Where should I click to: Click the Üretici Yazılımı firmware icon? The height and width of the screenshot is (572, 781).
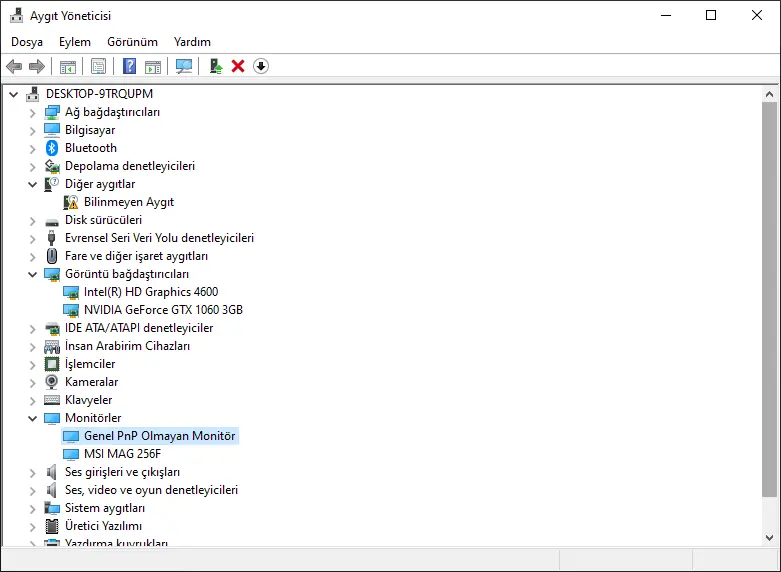click(x=52, y=526)
